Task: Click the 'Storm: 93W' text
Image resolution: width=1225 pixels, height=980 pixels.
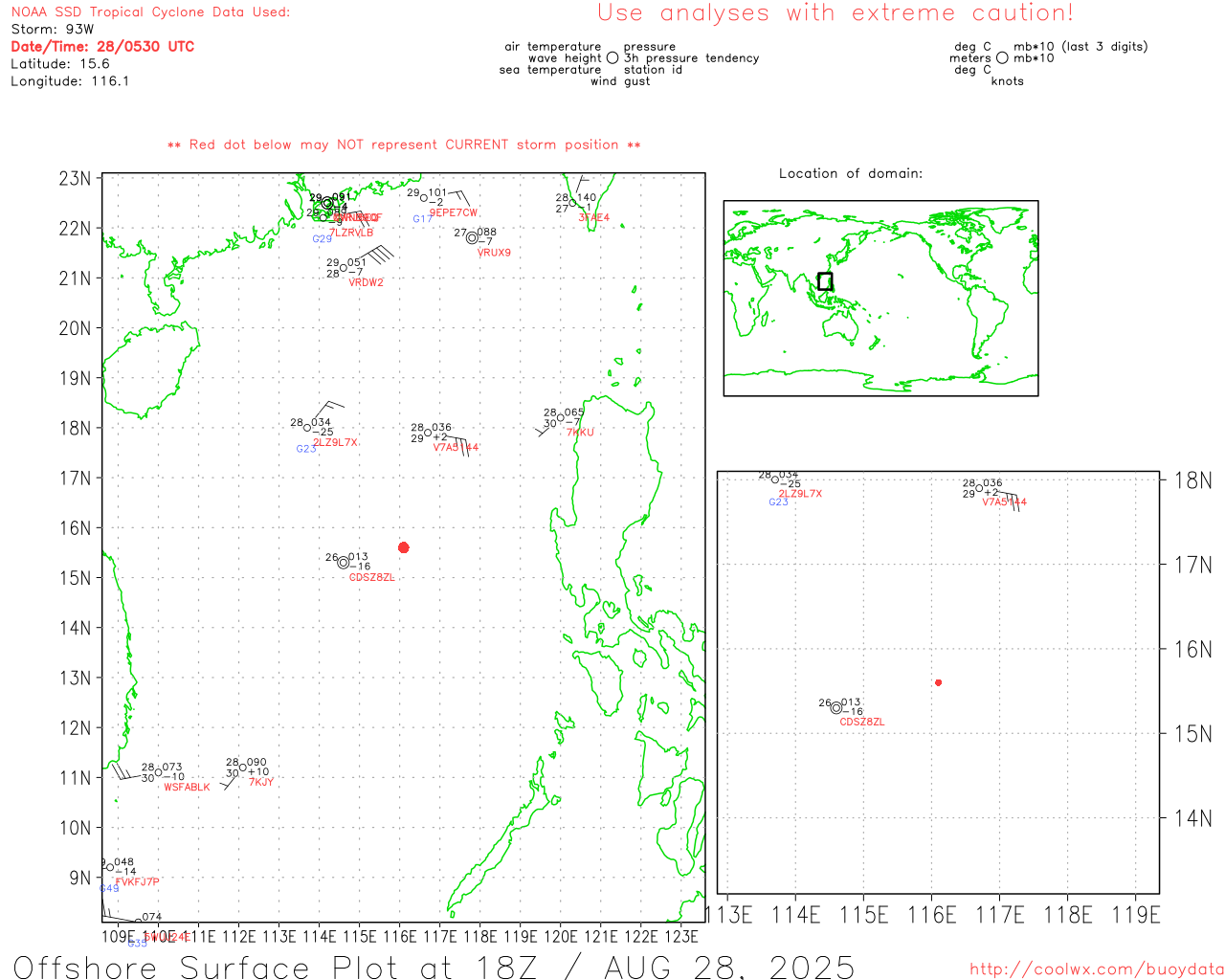Action: pos(53,30)
